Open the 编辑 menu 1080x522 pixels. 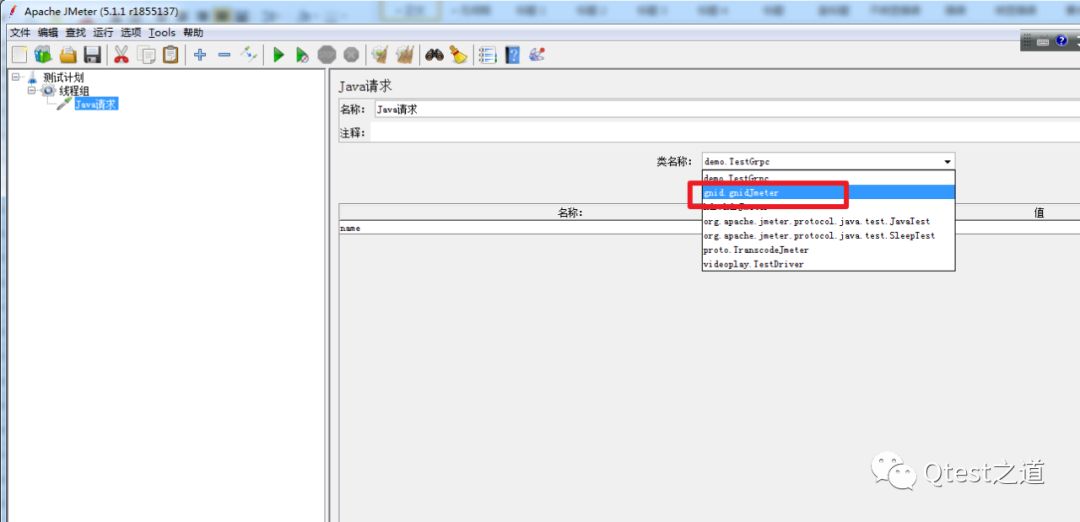tap(48, 32)
